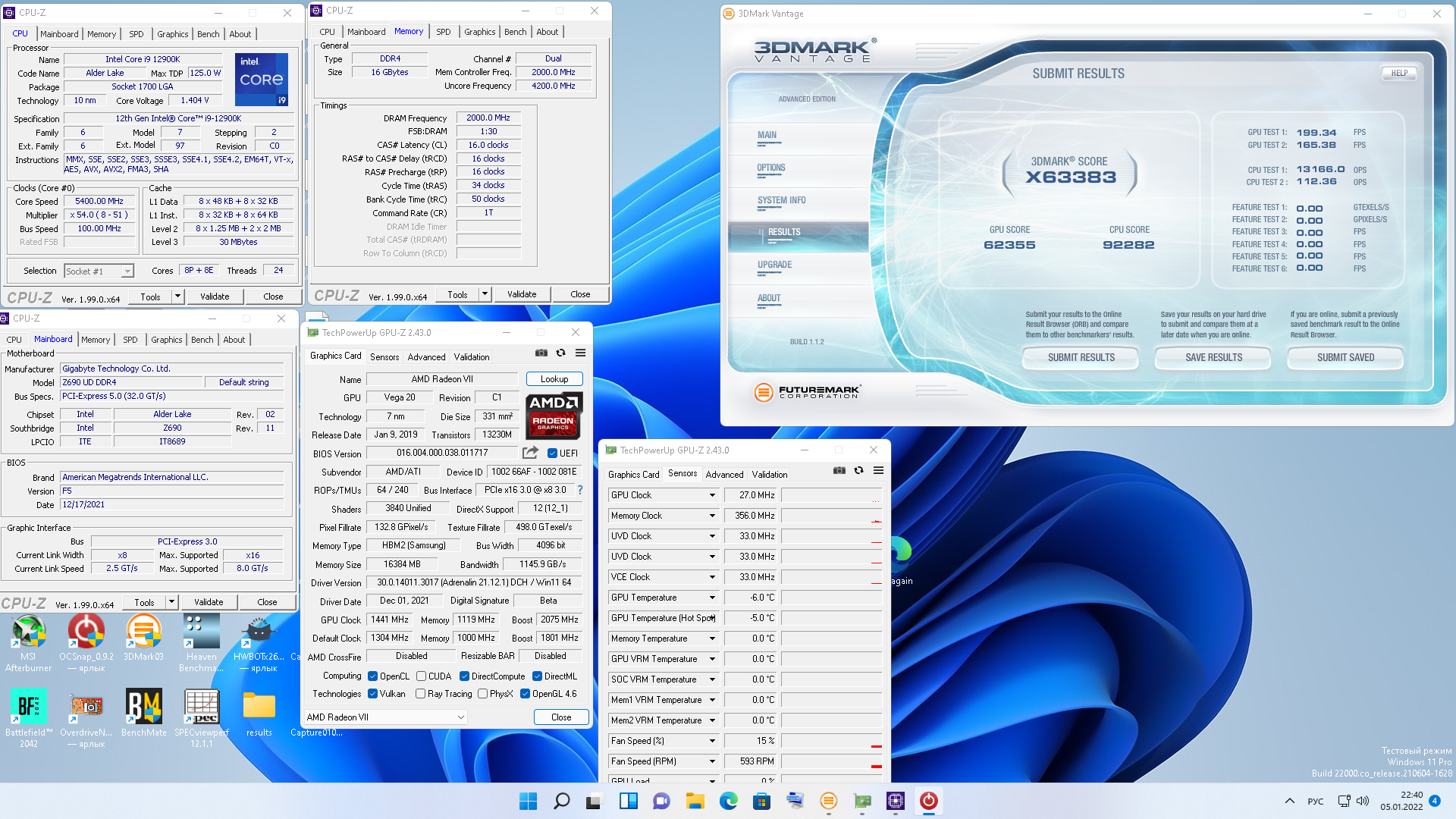Click the SAVE RESULTS button
This screenshot has height=819, width=1456.
click(1214, 358)
